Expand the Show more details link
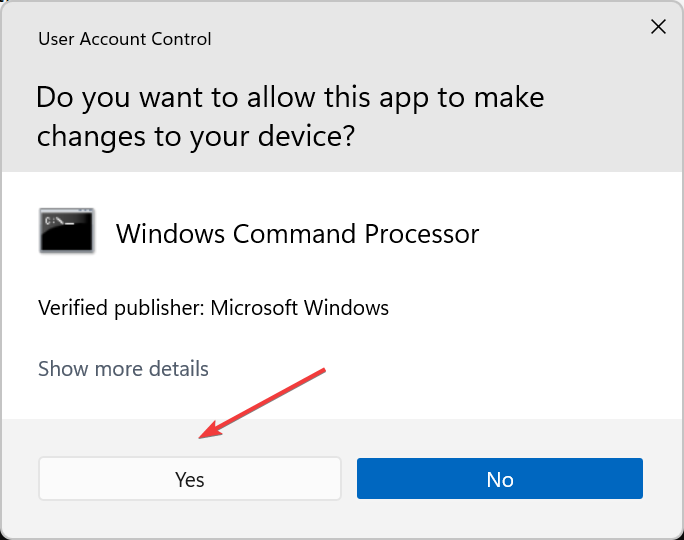Viewport: 684px width, 540px height. pos(123,369)
